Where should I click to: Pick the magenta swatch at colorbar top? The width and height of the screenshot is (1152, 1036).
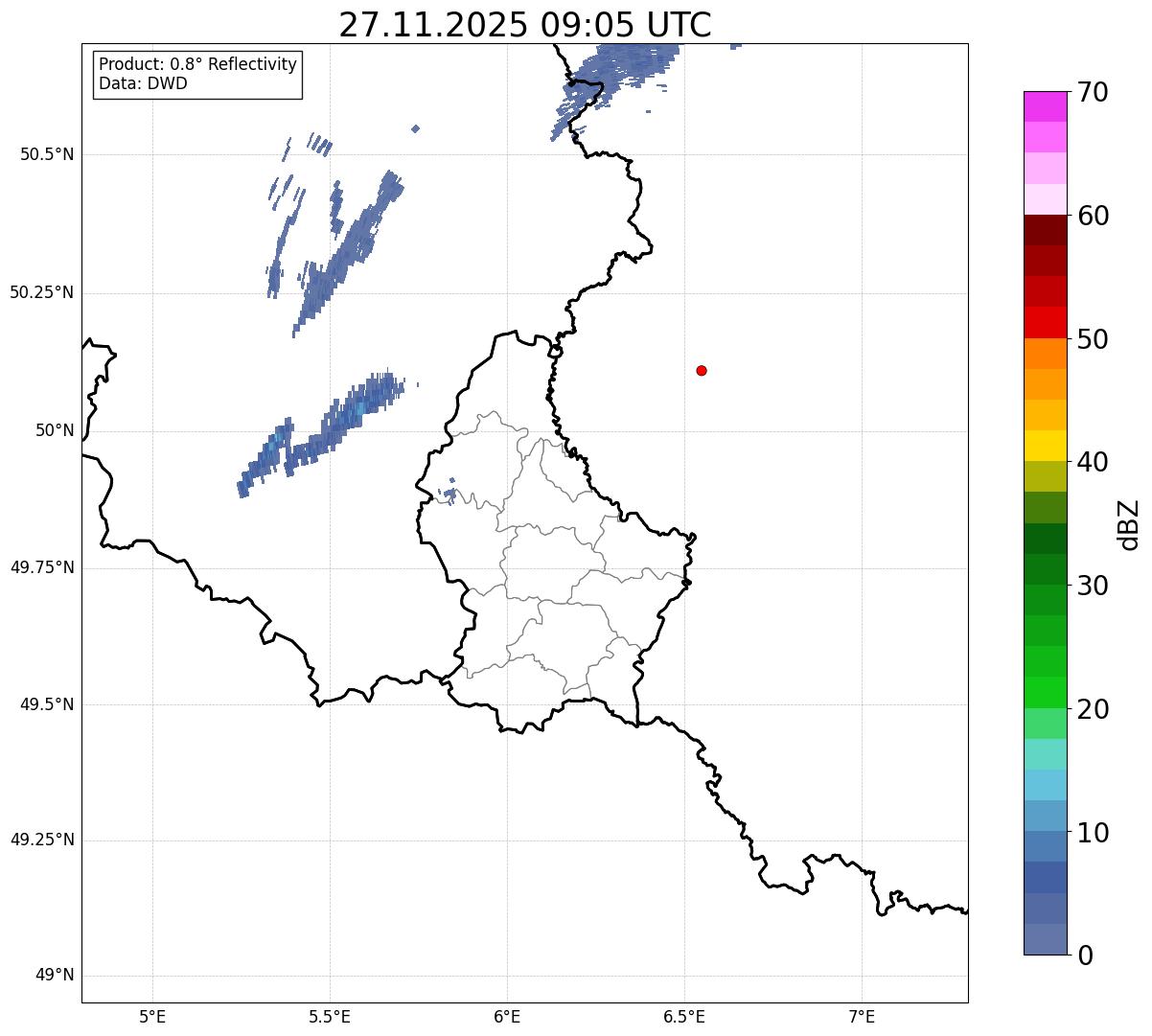(1045, 106)
